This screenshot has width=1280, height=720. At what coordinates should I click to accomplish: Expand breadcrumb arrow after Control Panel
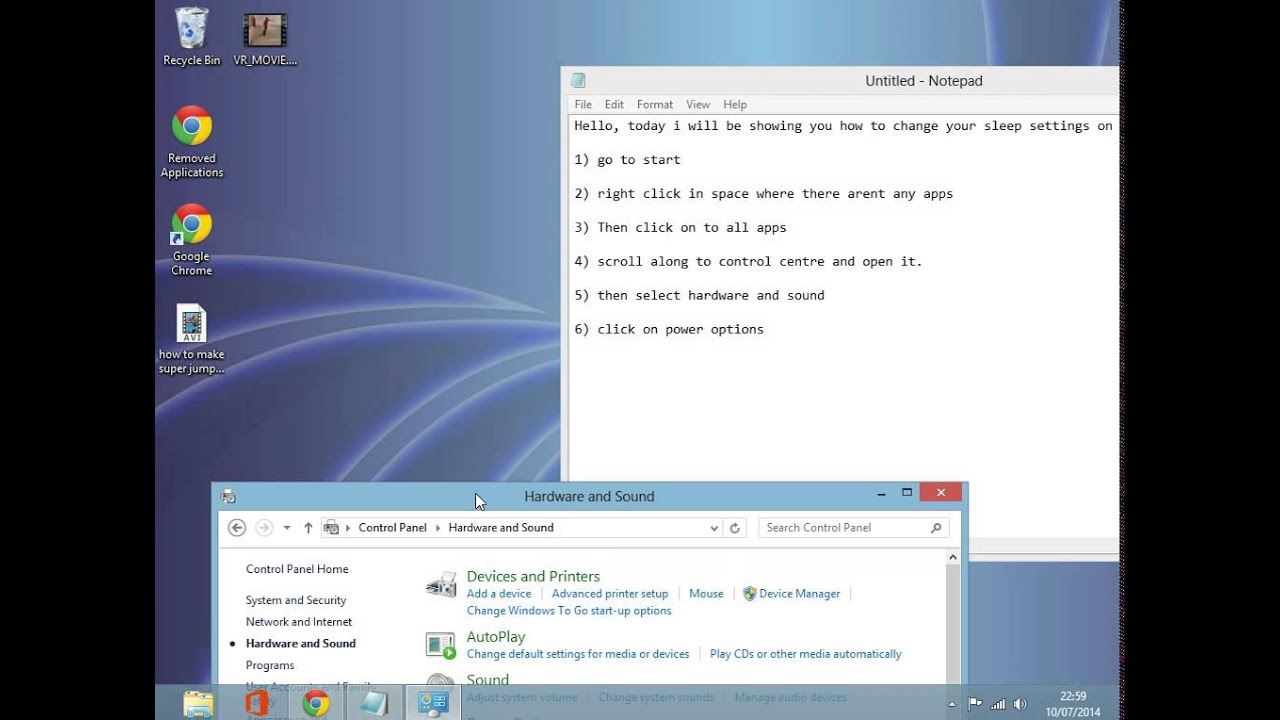pyautogui.click(x=438, y=528)
